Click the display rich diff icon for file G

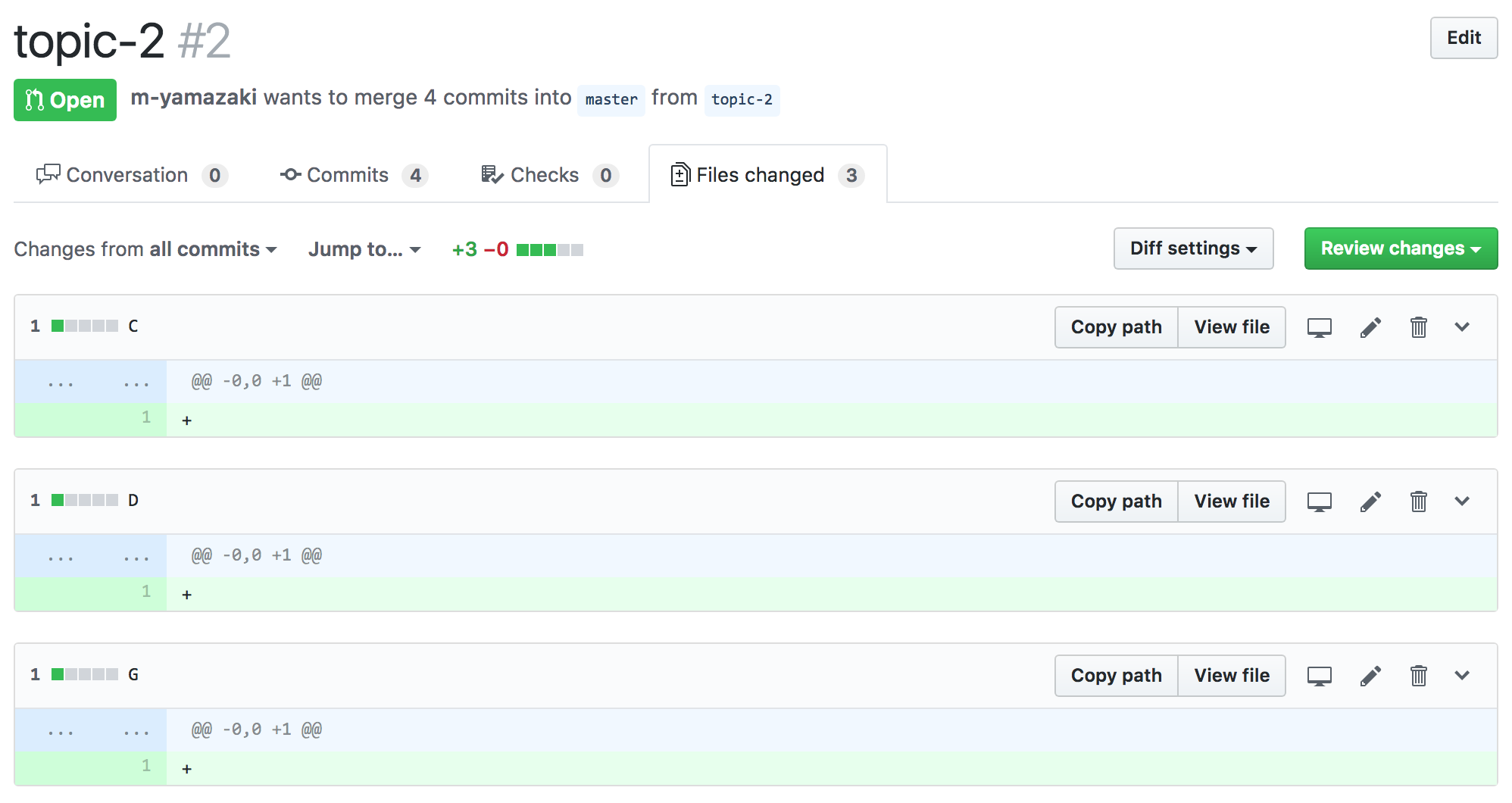(1319, 676)
